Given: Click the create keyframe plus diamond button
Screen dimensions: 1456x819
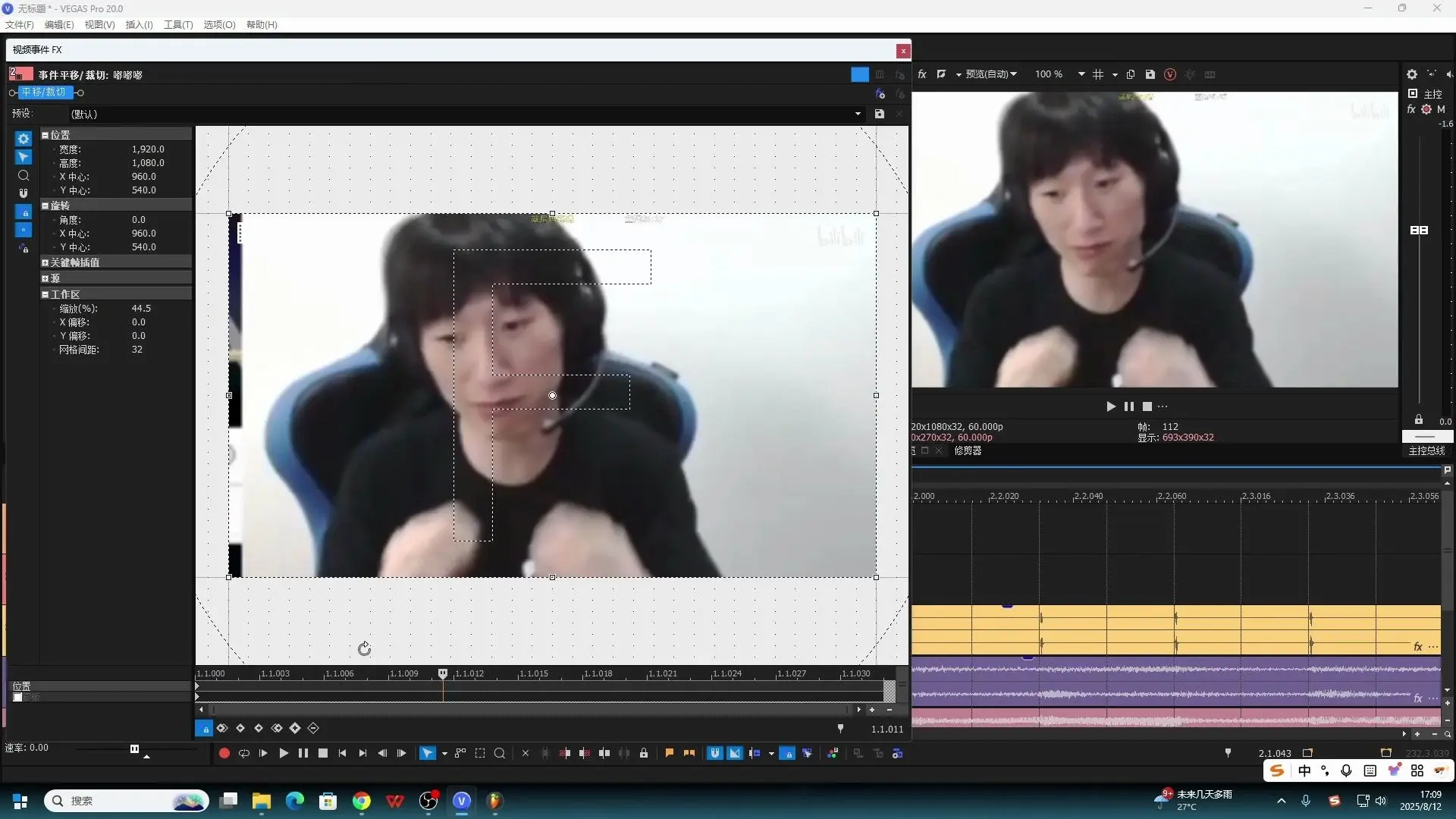Looking at the screenshot, I should [x=295, y=728].
